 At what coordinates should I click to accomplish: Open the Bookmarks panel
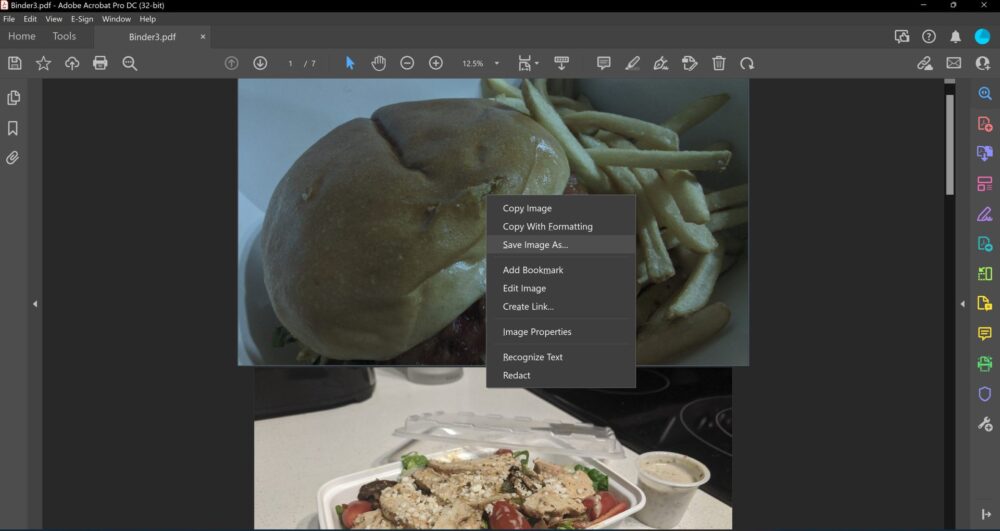tap(13, 128)
